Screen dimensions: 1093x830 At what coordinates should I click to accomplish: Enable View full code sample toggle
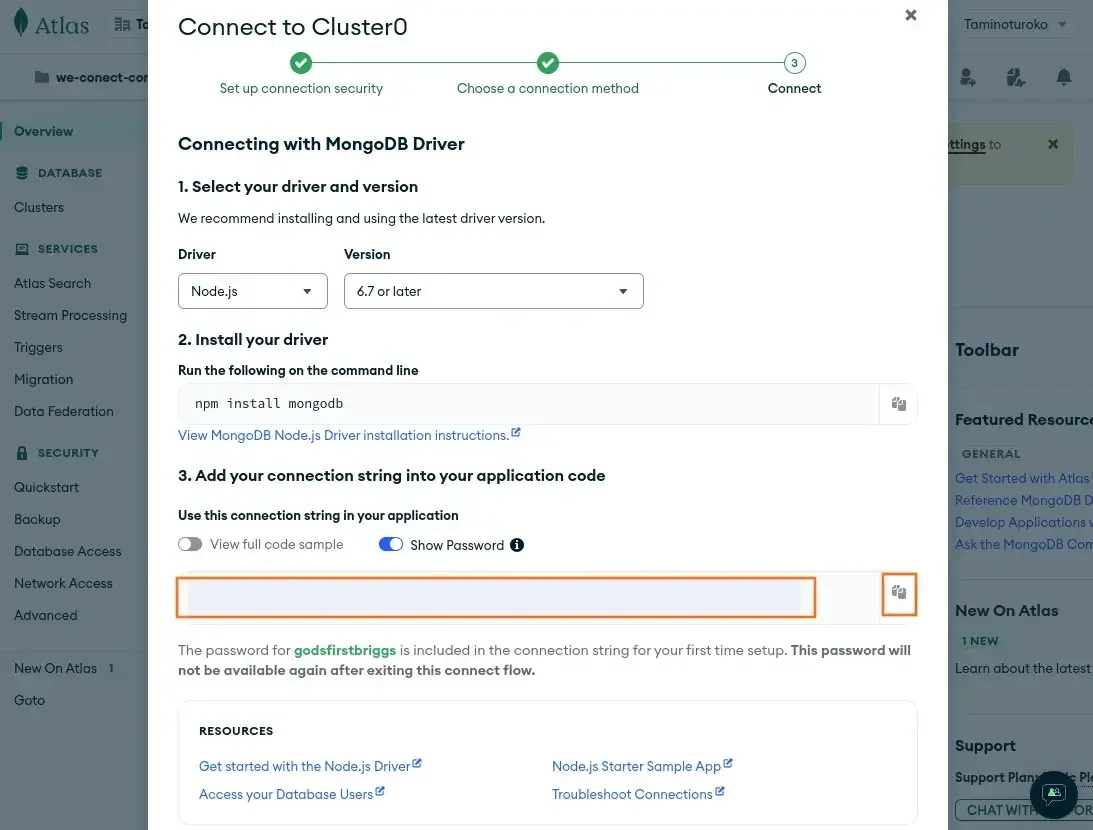click(x=190, y=545)
